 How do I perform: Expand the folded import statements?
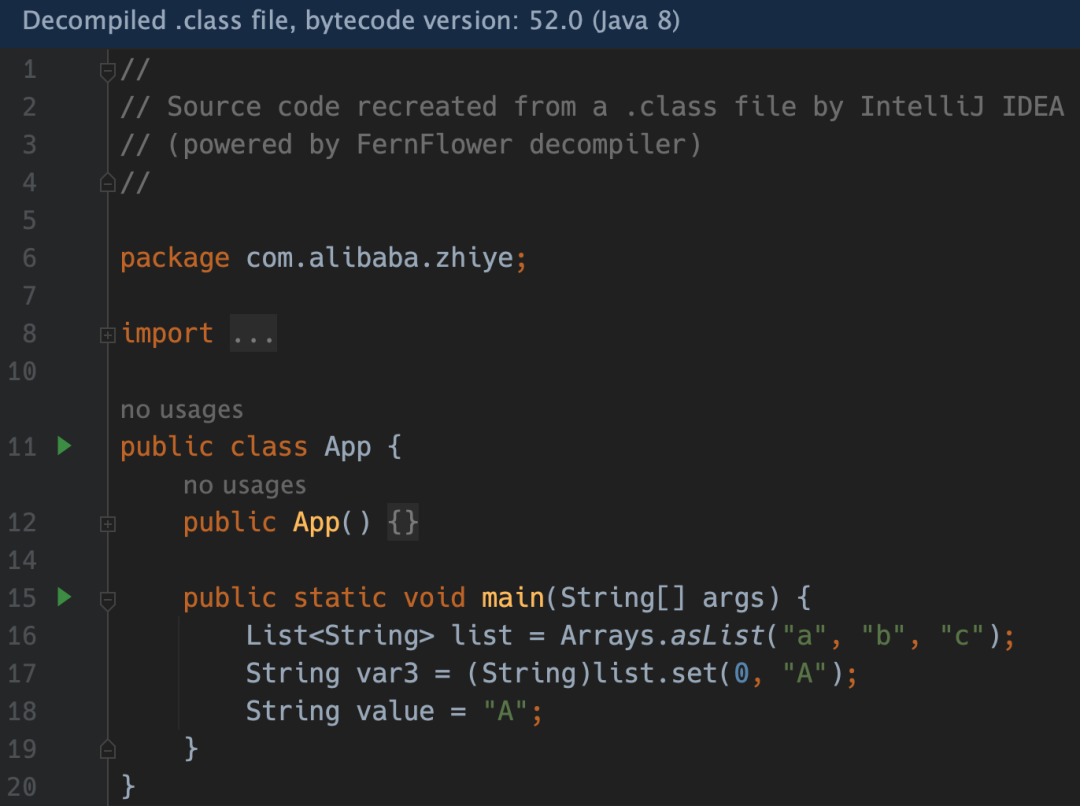click(107, 335)
